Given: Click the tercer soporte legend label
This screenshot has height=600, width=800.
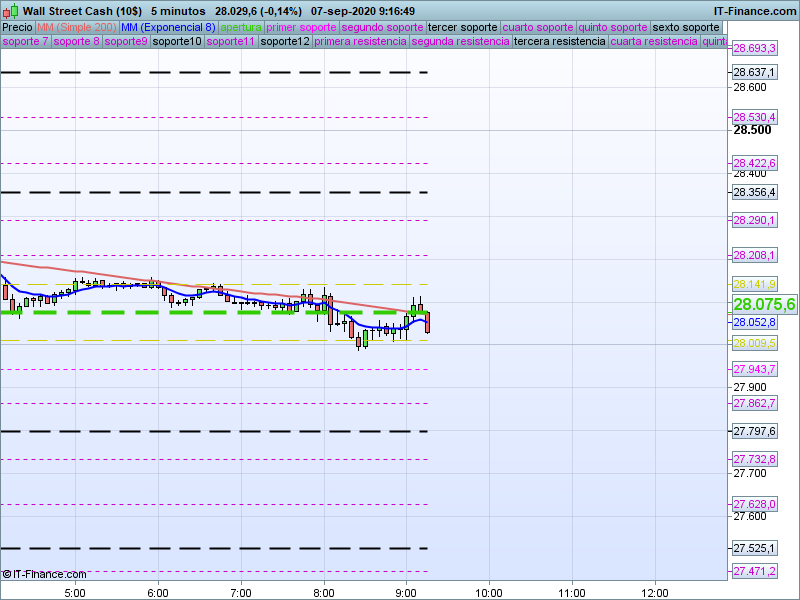Looking at the screenshot, I should click(x=462, y=28).
